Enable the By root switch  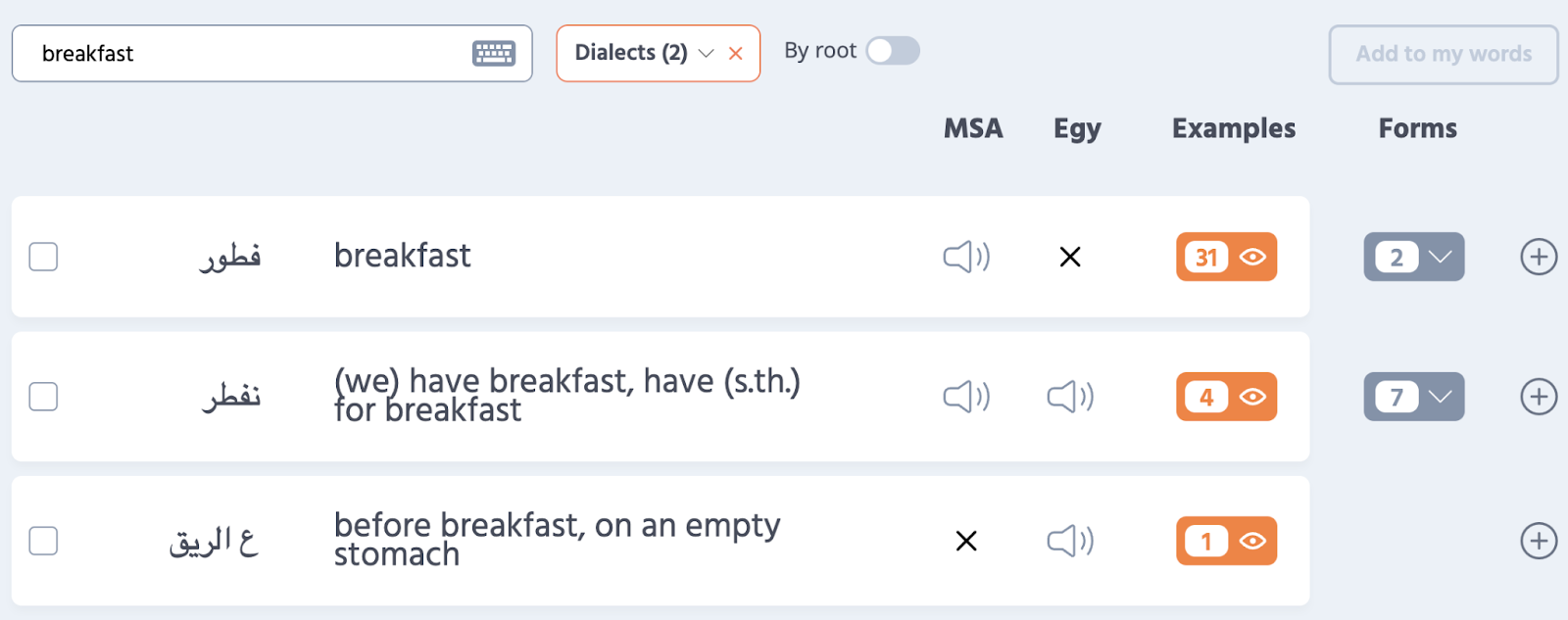891,50
